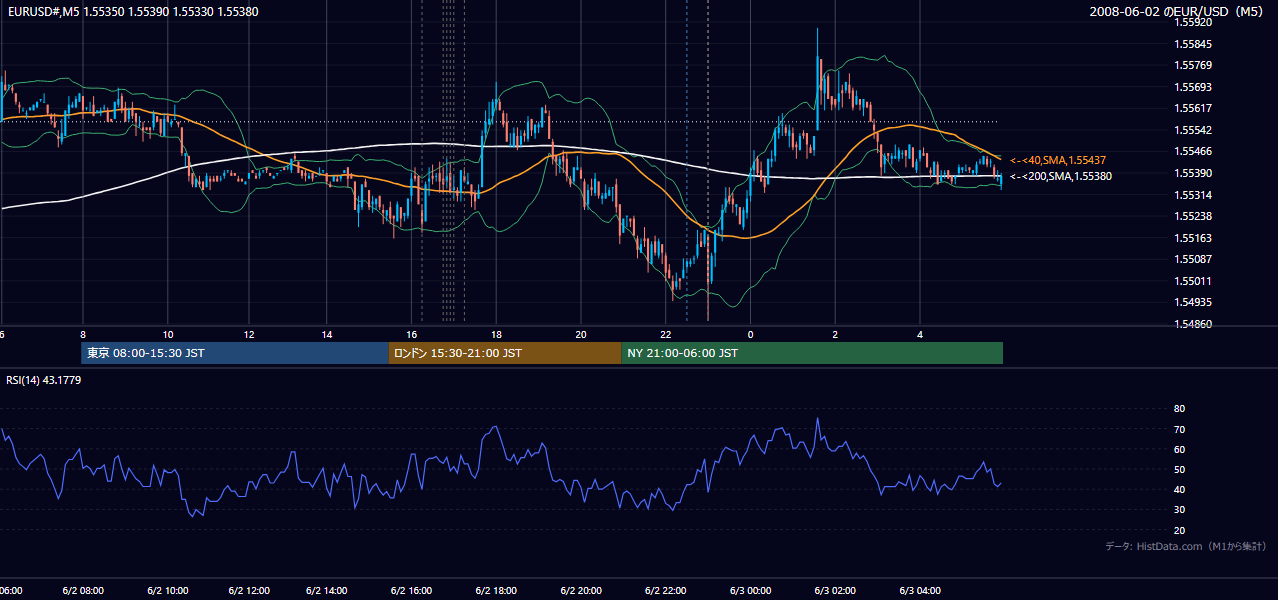Click the 6/3 00:00 bottom time label
1278x600 pixels.
click(750, 591)
